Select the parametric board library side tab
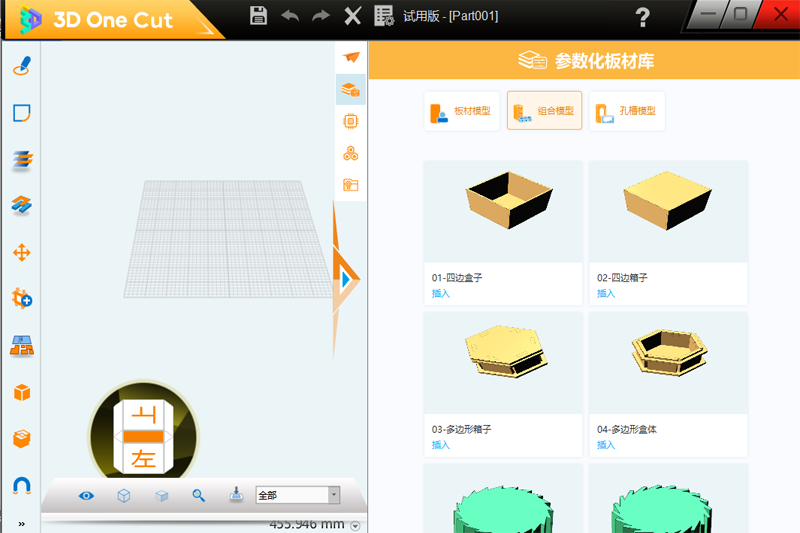This screenshot has height=533, width=800. tap(351, 89)
